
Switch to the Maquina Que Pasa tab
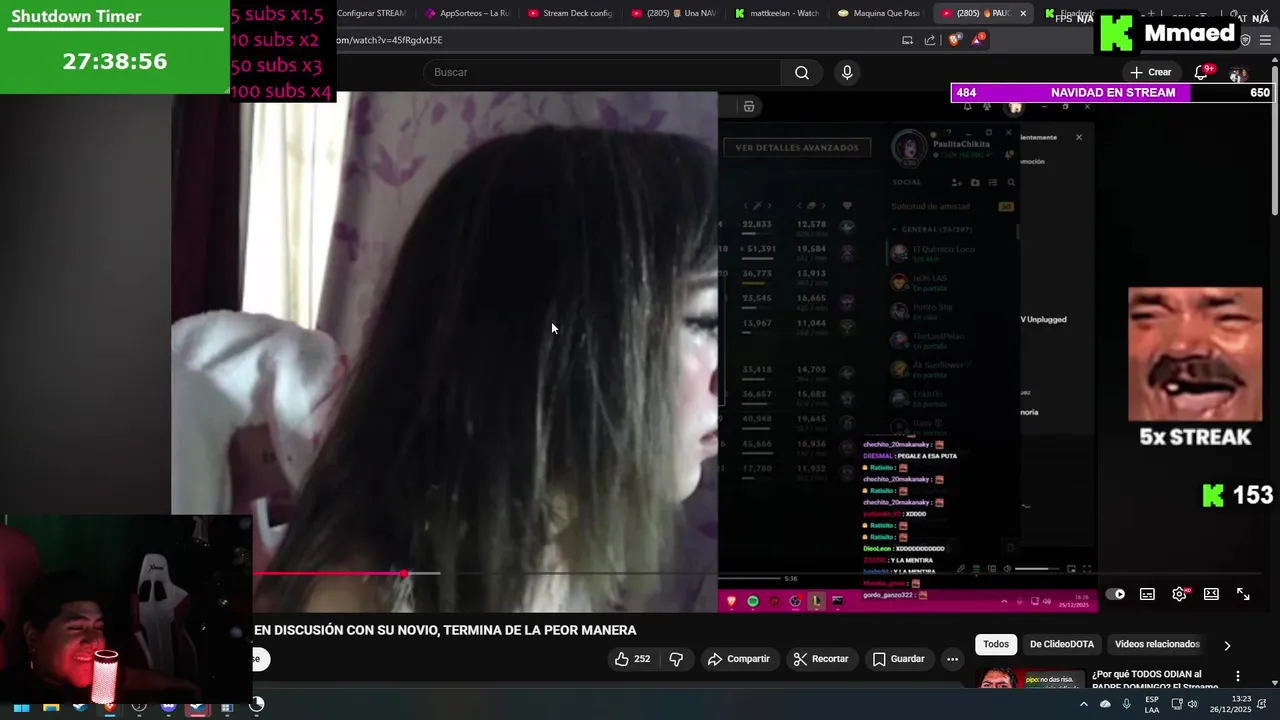point(880,13)
